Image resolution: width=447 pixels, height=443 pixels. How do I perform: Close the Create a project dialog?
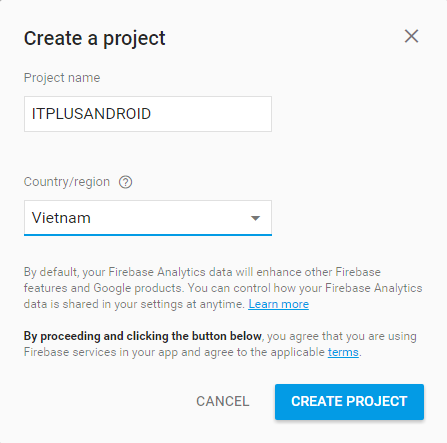click(x=411, y=36)
